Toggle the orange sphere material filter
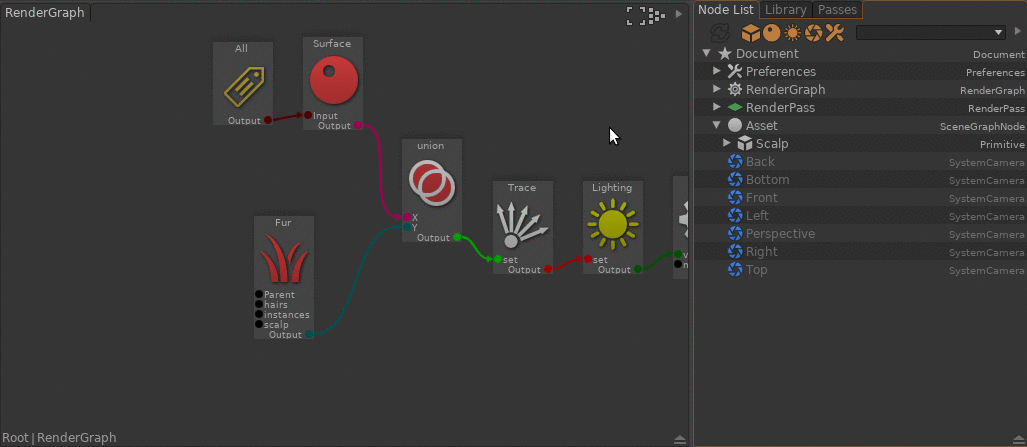 (x=770, y=33)
